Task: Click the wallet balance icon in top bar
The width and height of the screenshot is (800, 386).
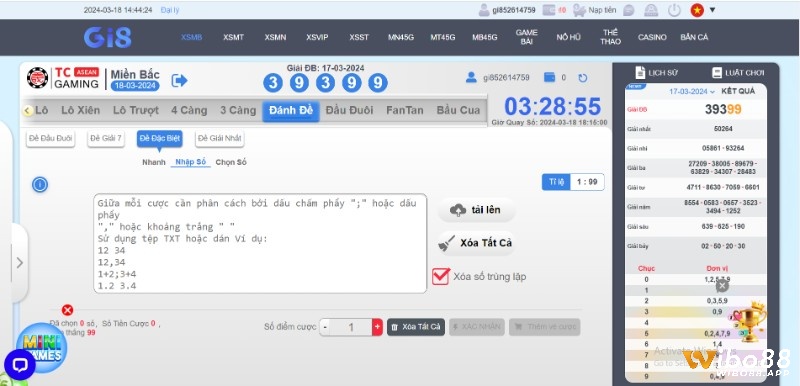Action: coord(549,10)
